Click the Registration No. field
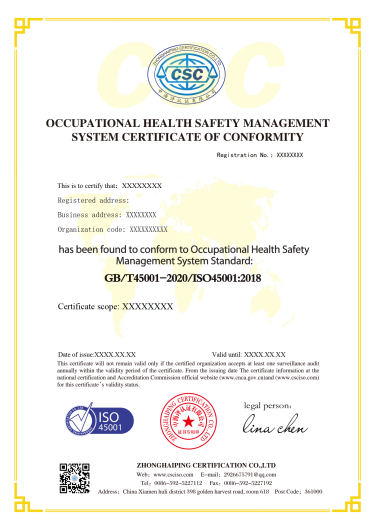The height and width of the screenshot is (530, 375). click(260, 155)
